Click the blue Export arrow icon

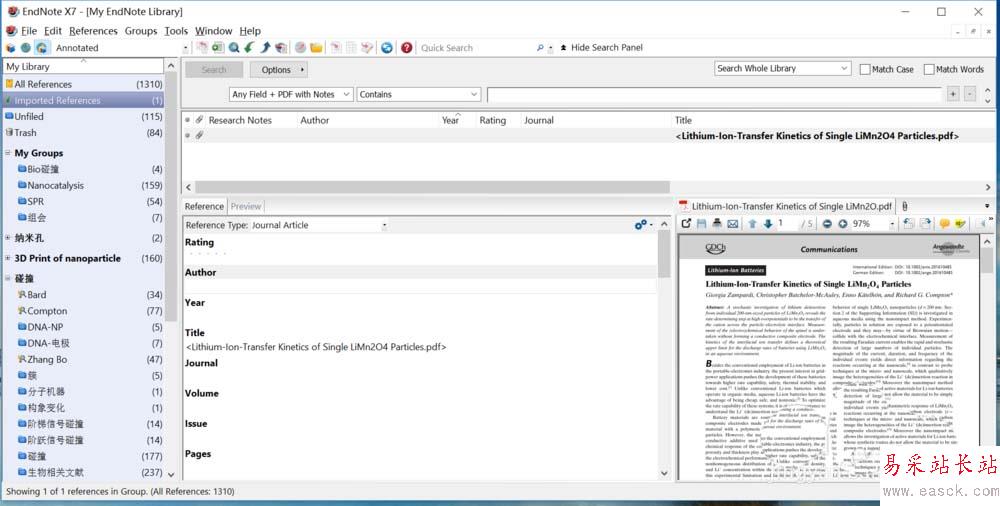point(265,48)
